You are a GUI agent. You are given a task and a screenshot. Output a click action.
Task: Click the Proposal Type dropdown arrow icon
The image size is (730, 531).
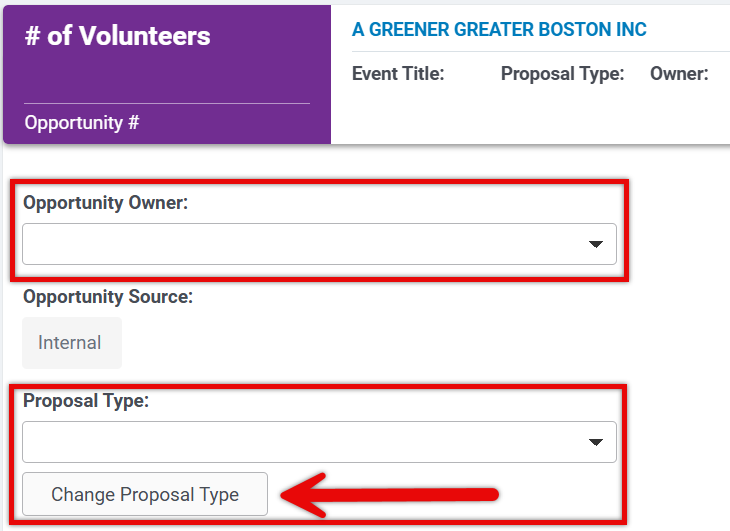(595, 442)
